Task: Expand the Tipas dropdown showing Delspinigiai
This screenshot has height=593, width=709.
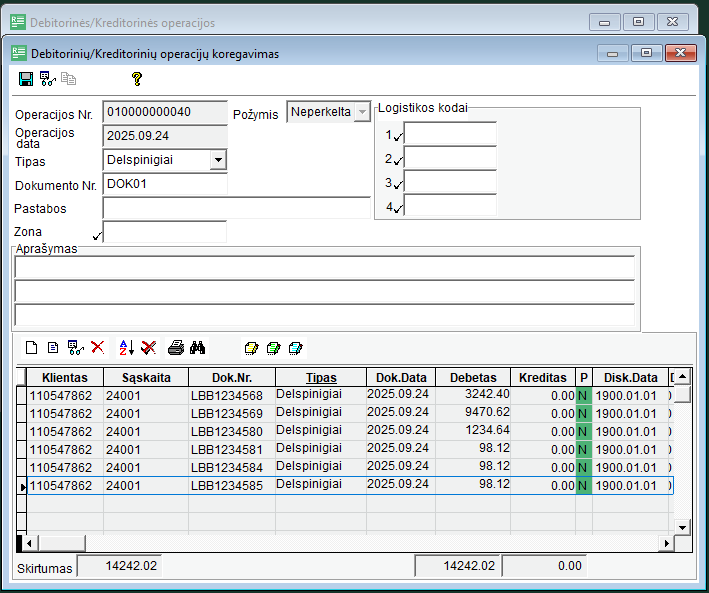Action: click(x=218, y=160)
